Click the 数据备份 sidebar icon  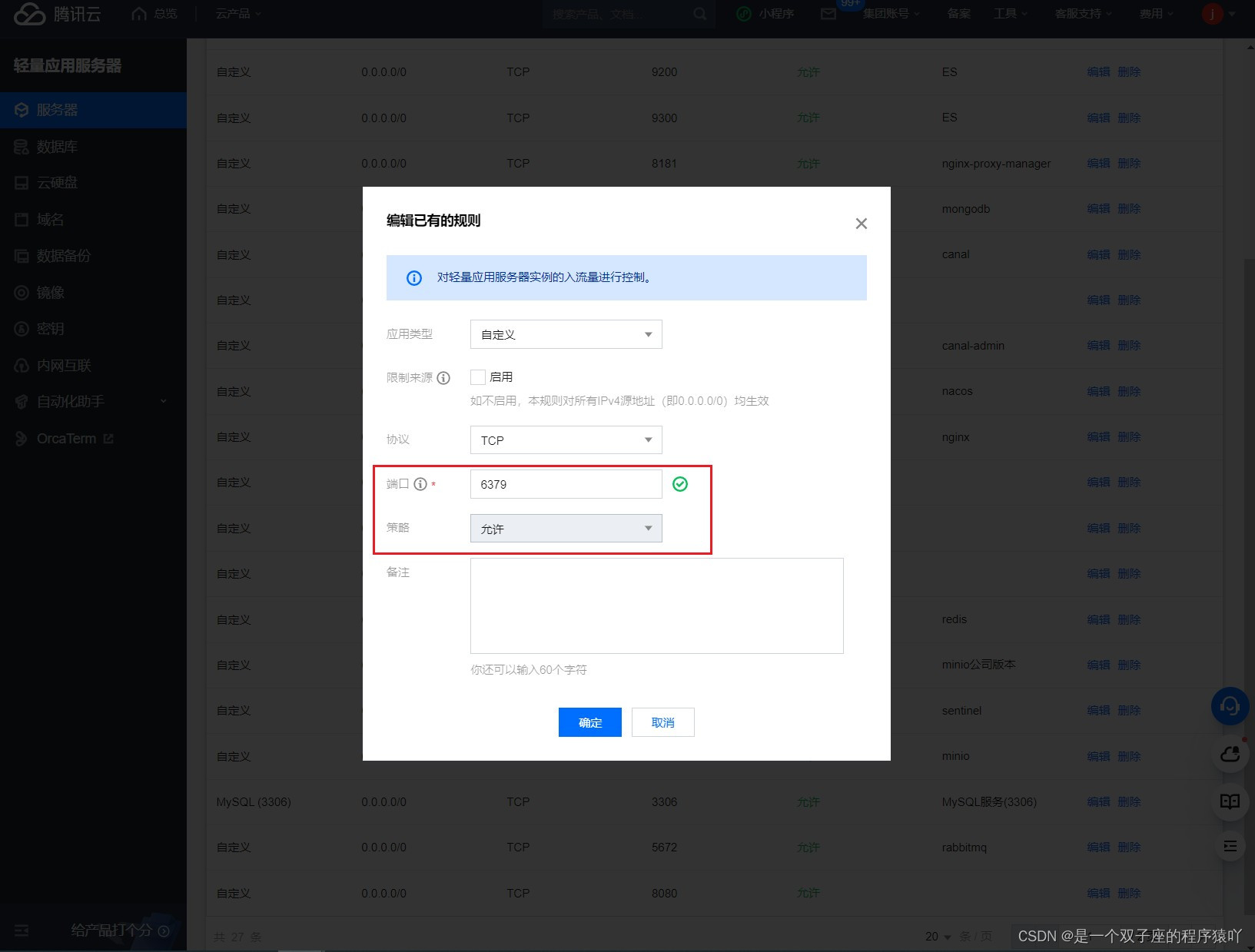coord(22,256)
